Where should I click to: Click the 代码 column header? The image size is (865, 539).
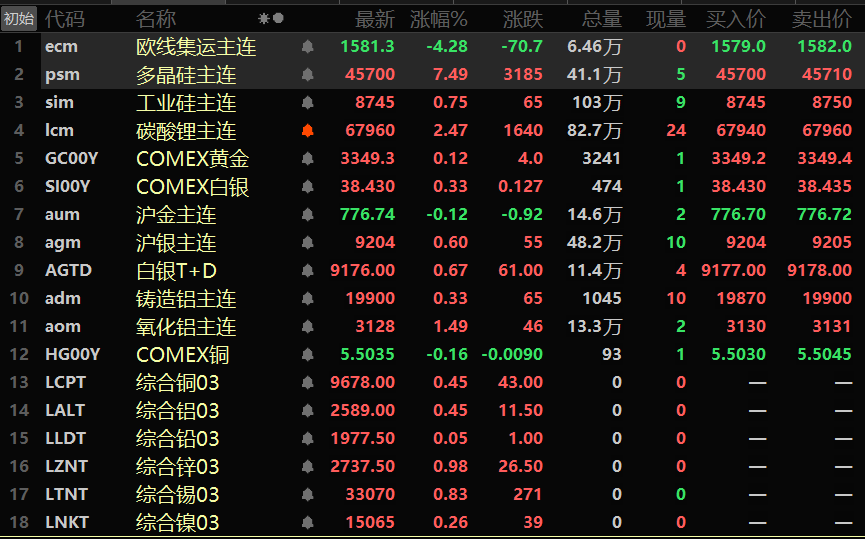[x=65, y=19]
